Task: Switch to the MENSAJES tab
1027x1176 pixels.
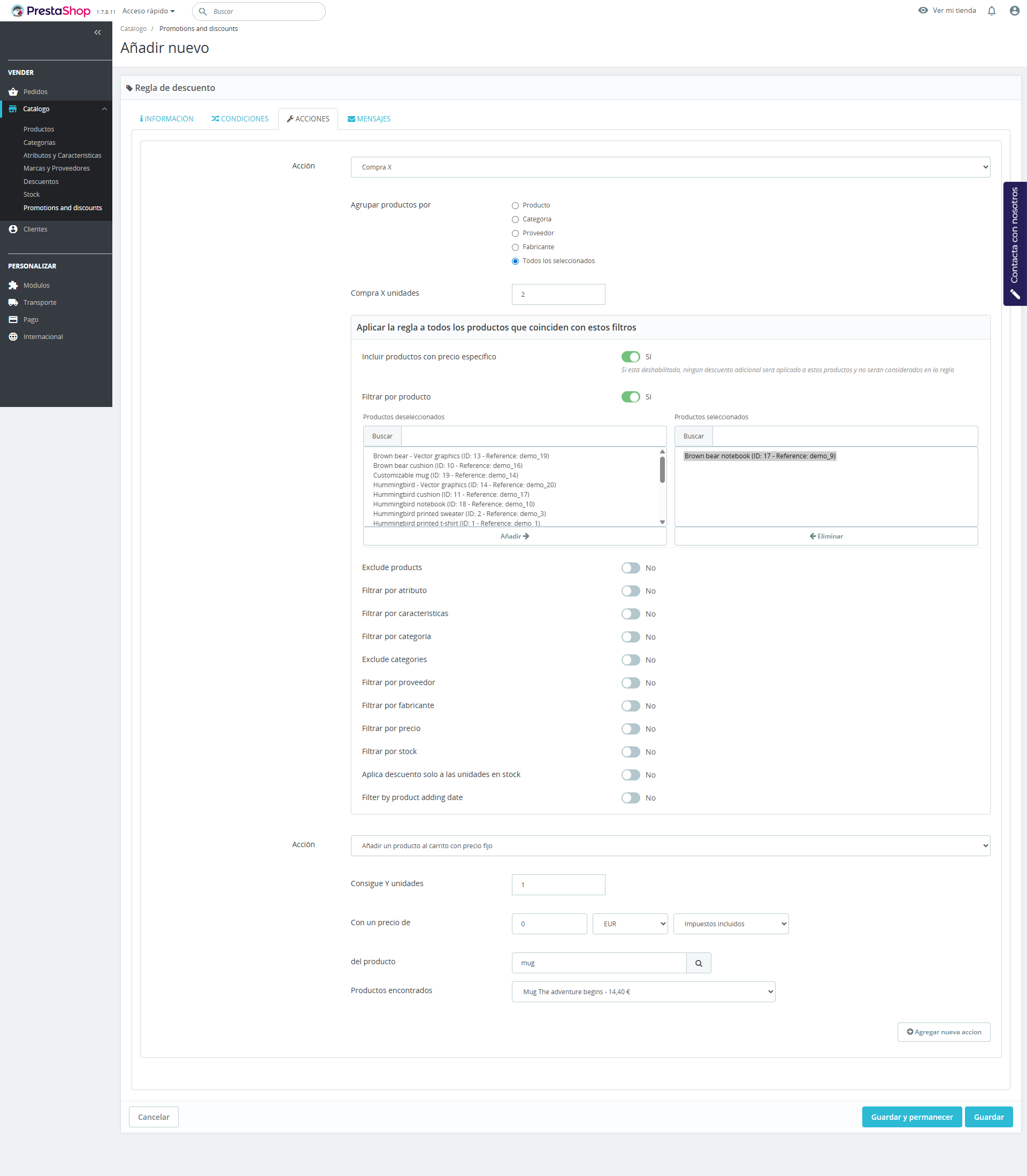Action: (x=369, y=119)
